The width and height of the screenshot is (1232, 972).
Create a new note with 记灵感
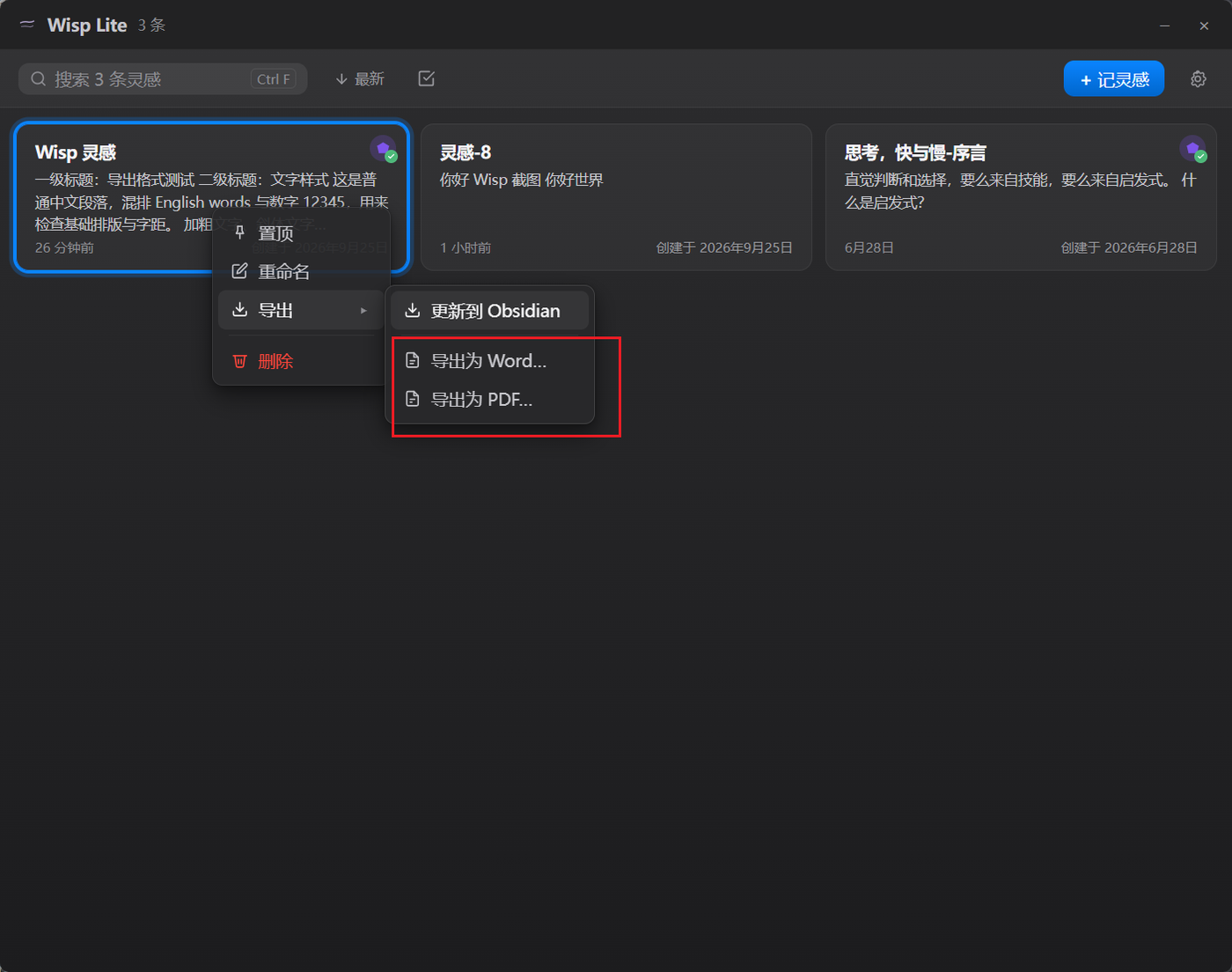tap(1114, 79)
